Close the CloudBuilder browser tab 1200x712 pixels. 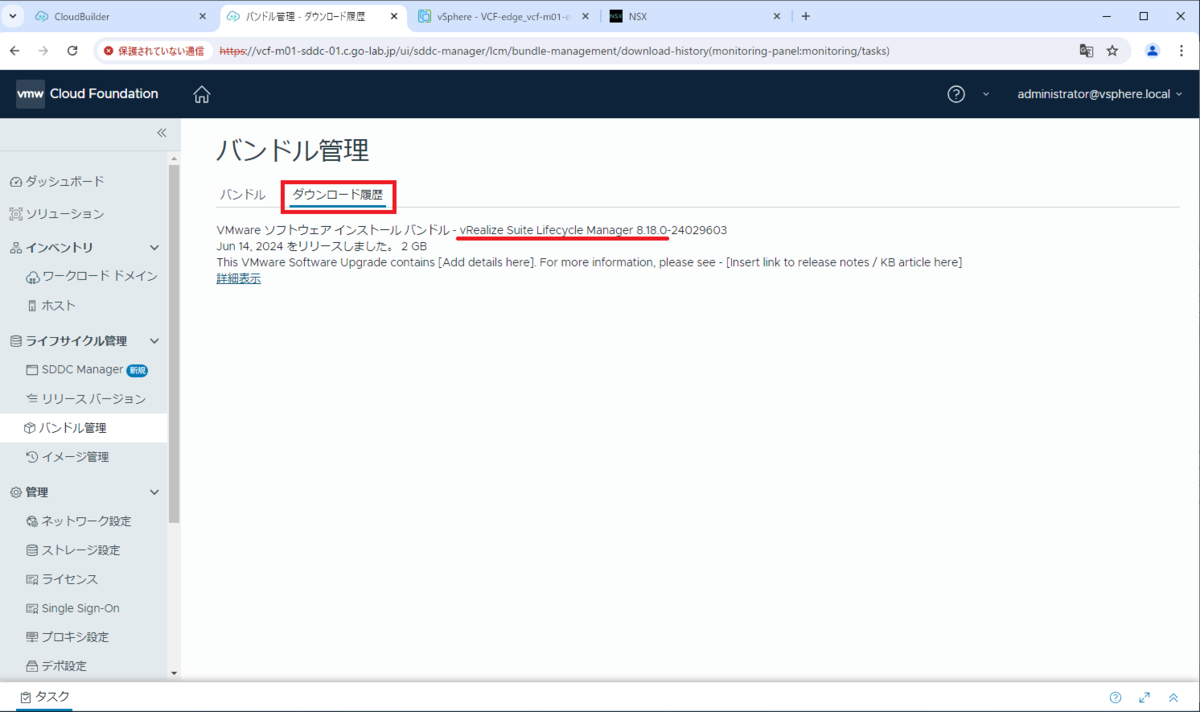tap(201, 16)
